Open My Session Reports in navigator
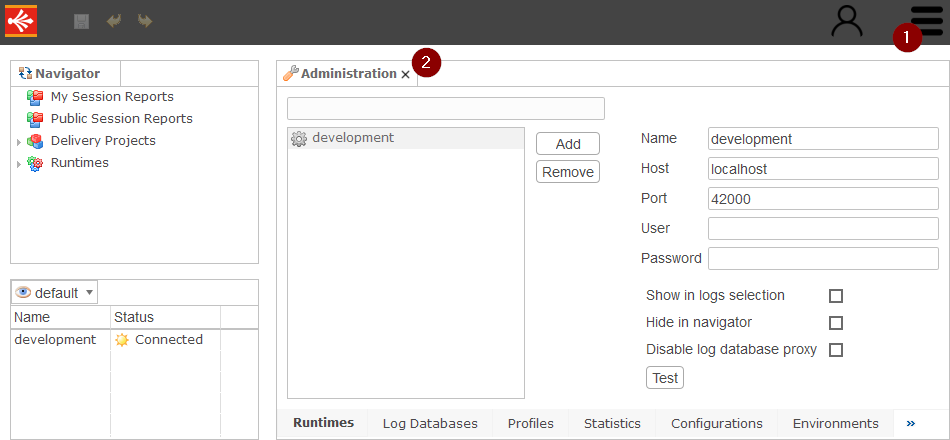Screen dimensions: 950x440 pyautogui.click(x=111, y=97)
